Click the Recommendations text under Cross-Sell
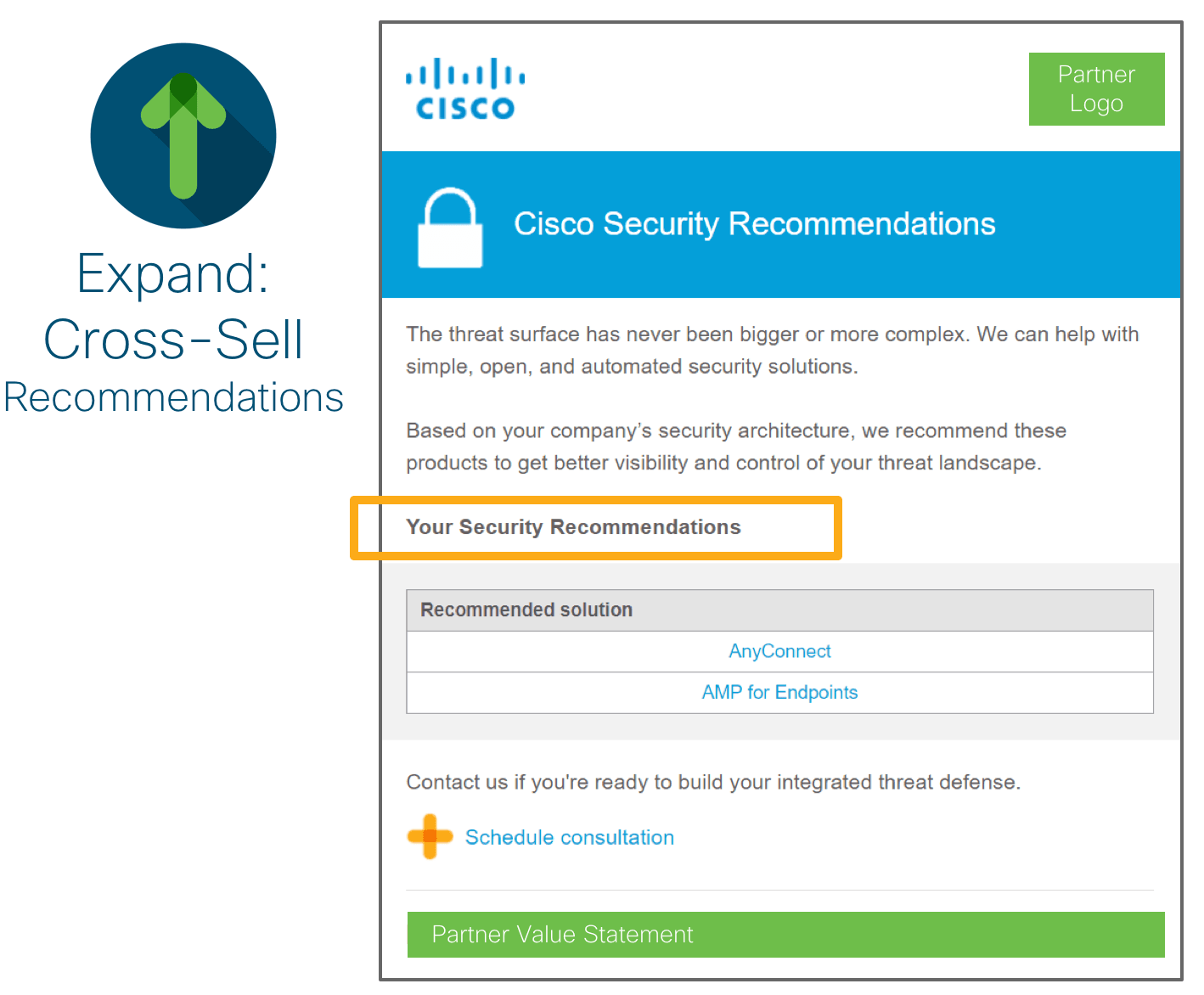 (x=173, y=397)
